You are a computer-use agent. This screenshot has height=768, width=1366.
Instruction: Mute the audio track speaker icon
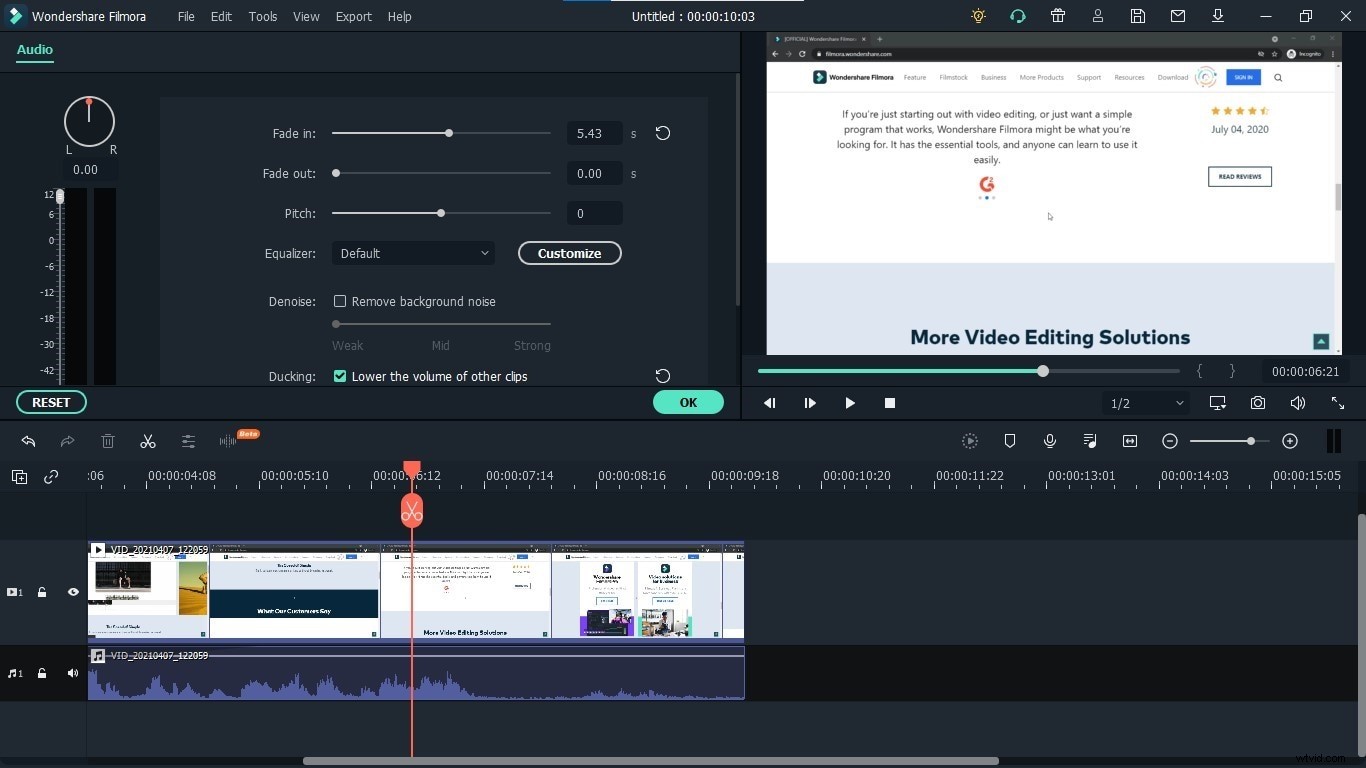73,673
